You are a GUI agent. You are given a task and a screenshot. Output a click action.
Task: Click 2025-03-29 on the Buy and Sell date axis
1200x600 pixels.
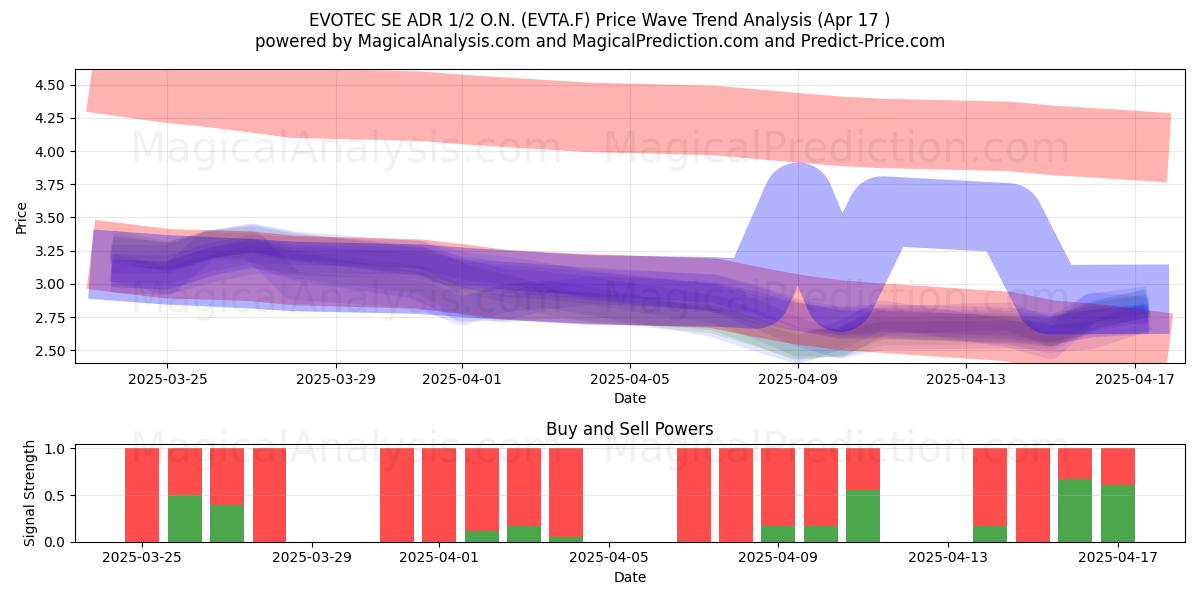click(x=312, y=558)
